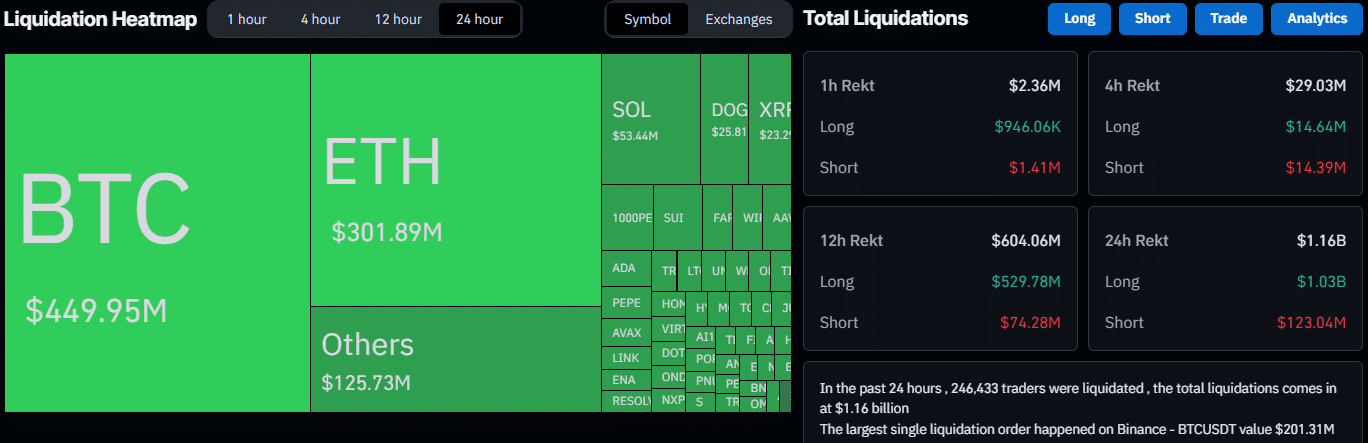This screenshot has height=443, width=1368.
Task: Click the $14.64M long value
Action: [1316, 127]
